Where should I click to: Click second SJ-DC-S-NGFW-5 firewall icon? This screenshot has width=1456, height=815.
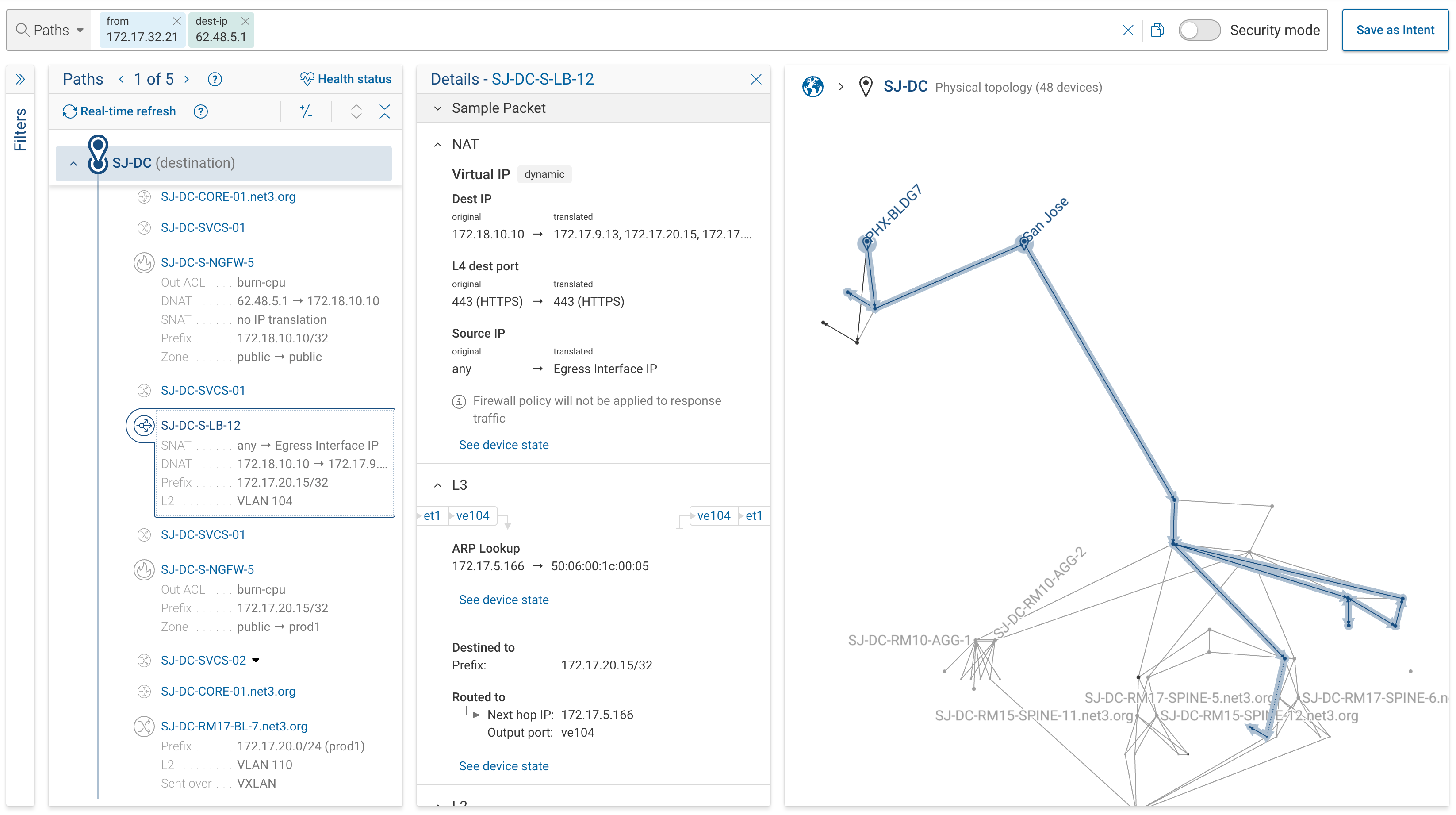coord(144,569)
